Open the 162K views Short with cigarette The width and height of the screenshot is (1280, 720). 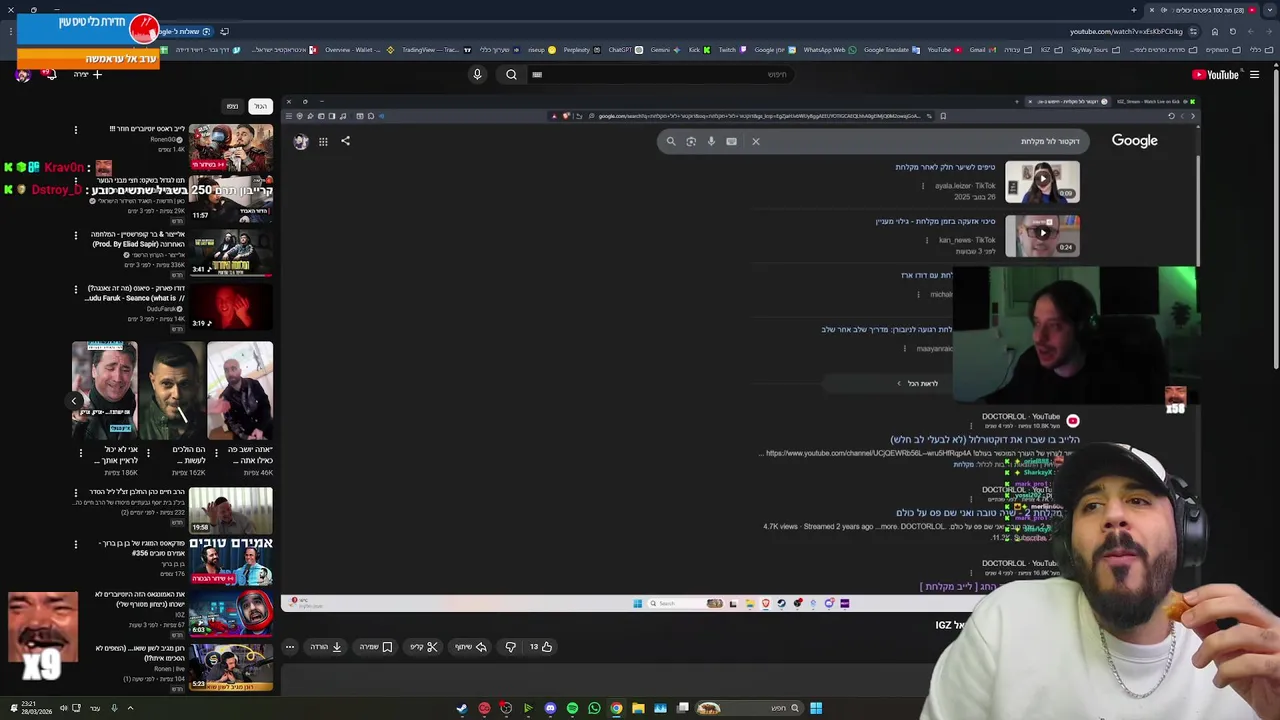click(x=172, y=391)
